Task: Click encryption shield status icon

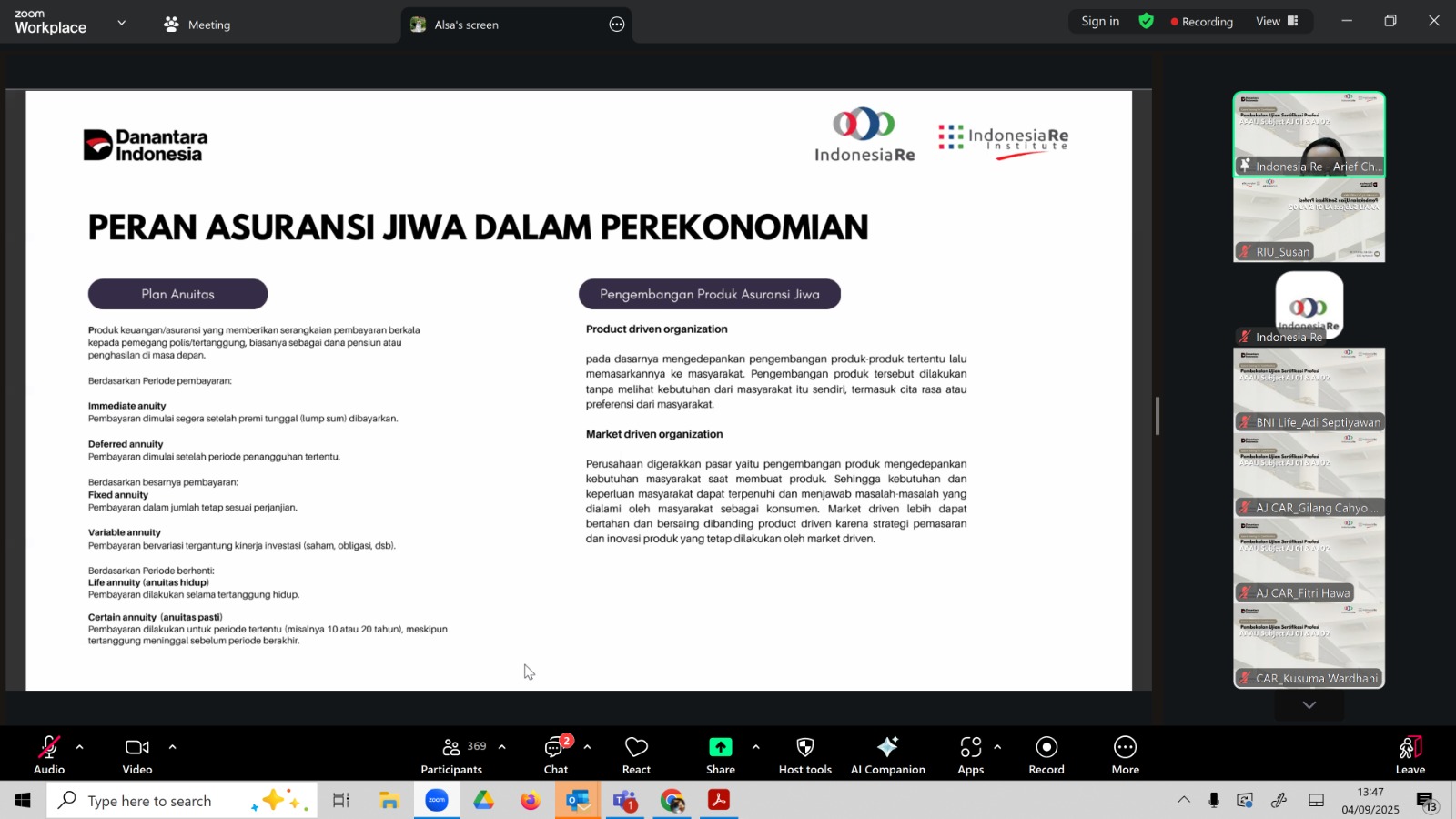Action: click(1147, 21)
